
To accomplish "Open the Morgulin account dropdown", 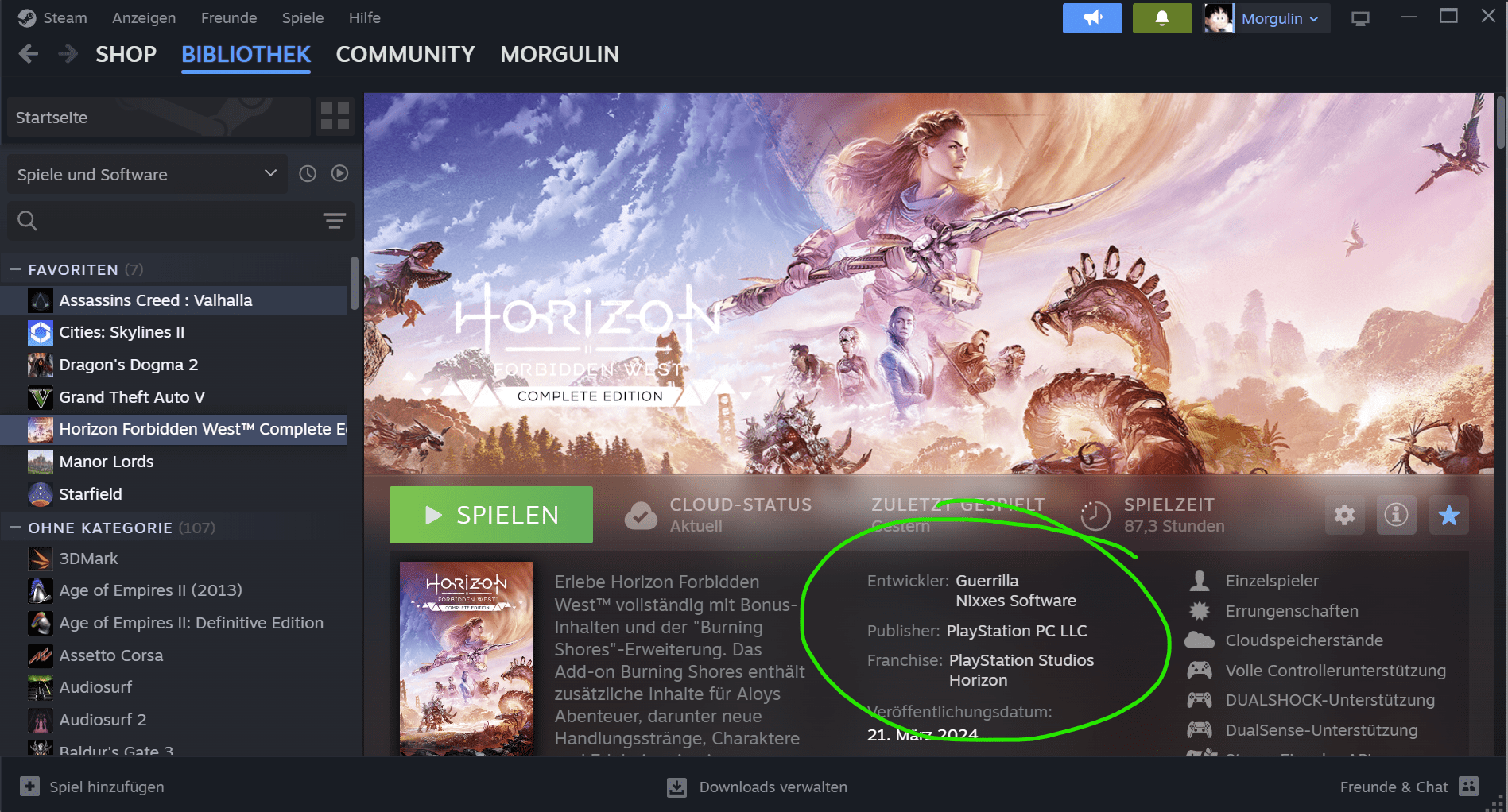I will (1280, 18).
